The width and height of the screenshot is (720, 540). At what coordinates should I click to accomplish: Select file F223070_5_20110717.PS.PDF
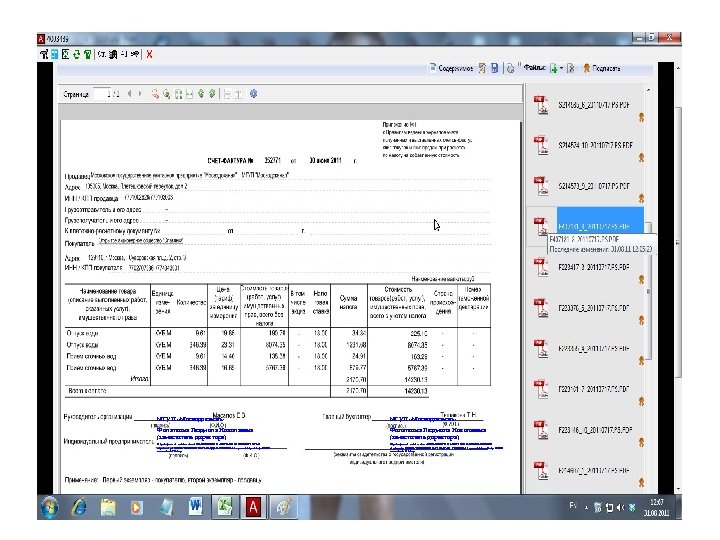click(594, 308)
